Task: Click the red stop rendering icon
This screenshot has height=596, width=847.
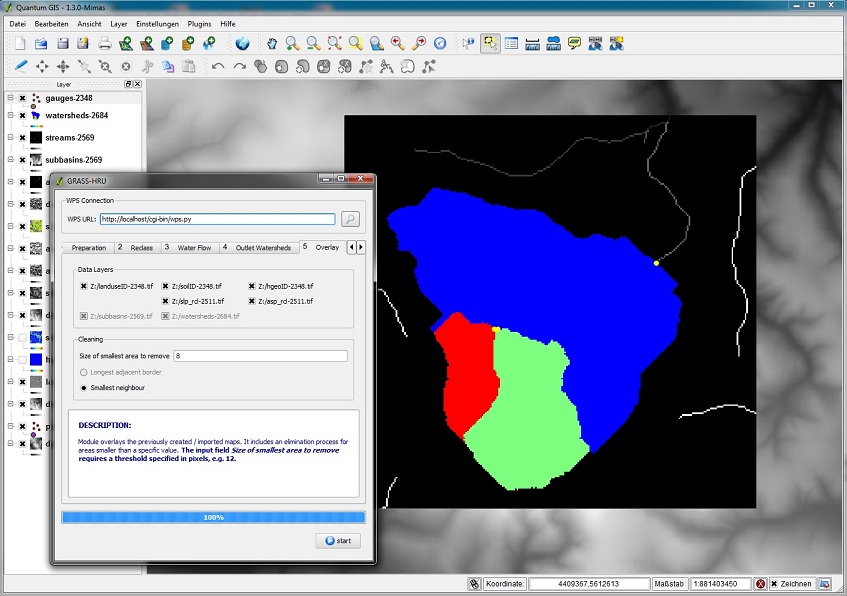Action: coord(761,584)
